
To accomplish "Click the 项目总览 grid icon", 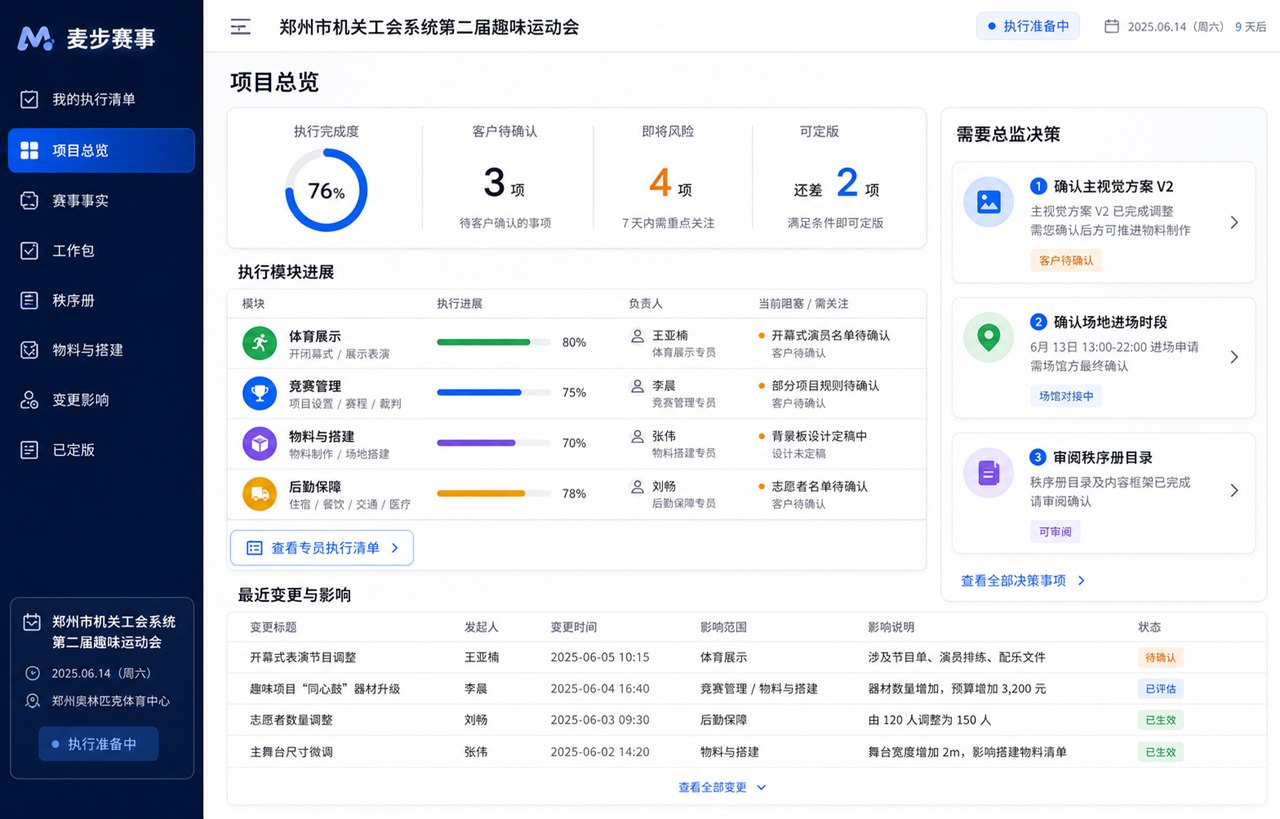I will 30,150.
